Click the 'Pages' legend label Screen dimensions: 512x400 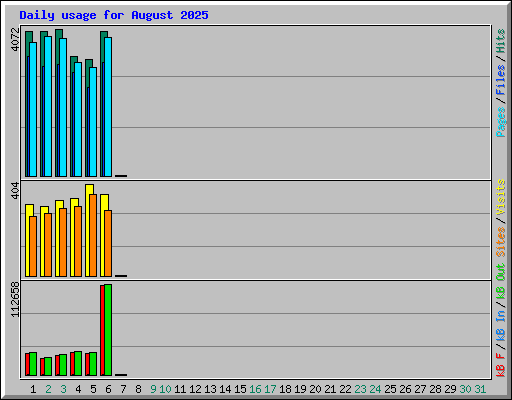(x=500, y=122)
